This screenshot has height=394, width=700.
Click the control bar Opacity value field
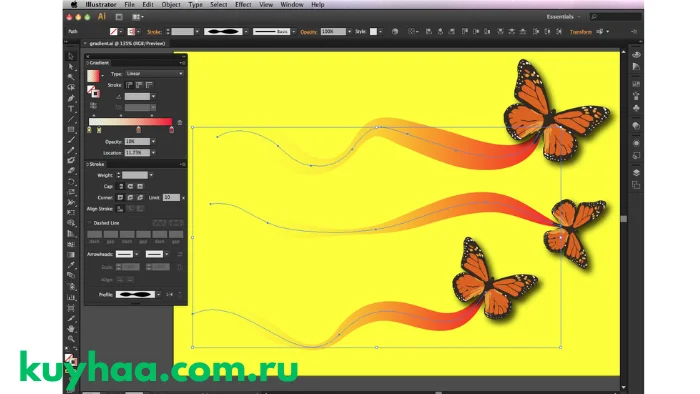coord(333,32)
